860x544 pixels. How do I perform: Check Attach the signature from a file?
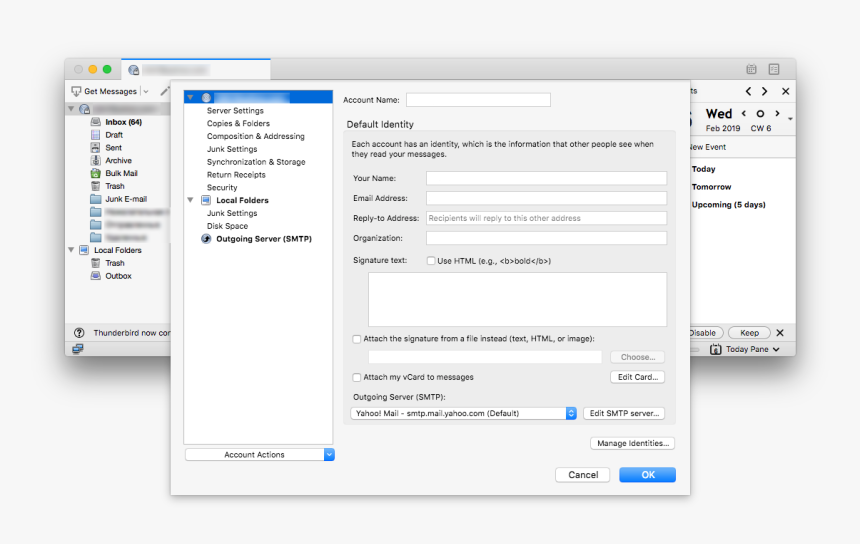357,339
